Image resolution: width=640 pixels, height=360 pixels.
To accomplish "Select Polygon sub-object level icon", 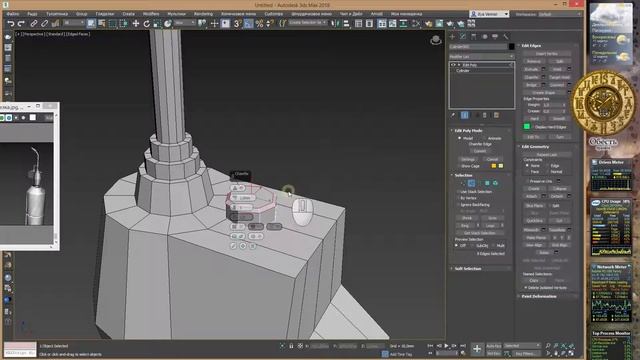I will (x=487, y=183).
